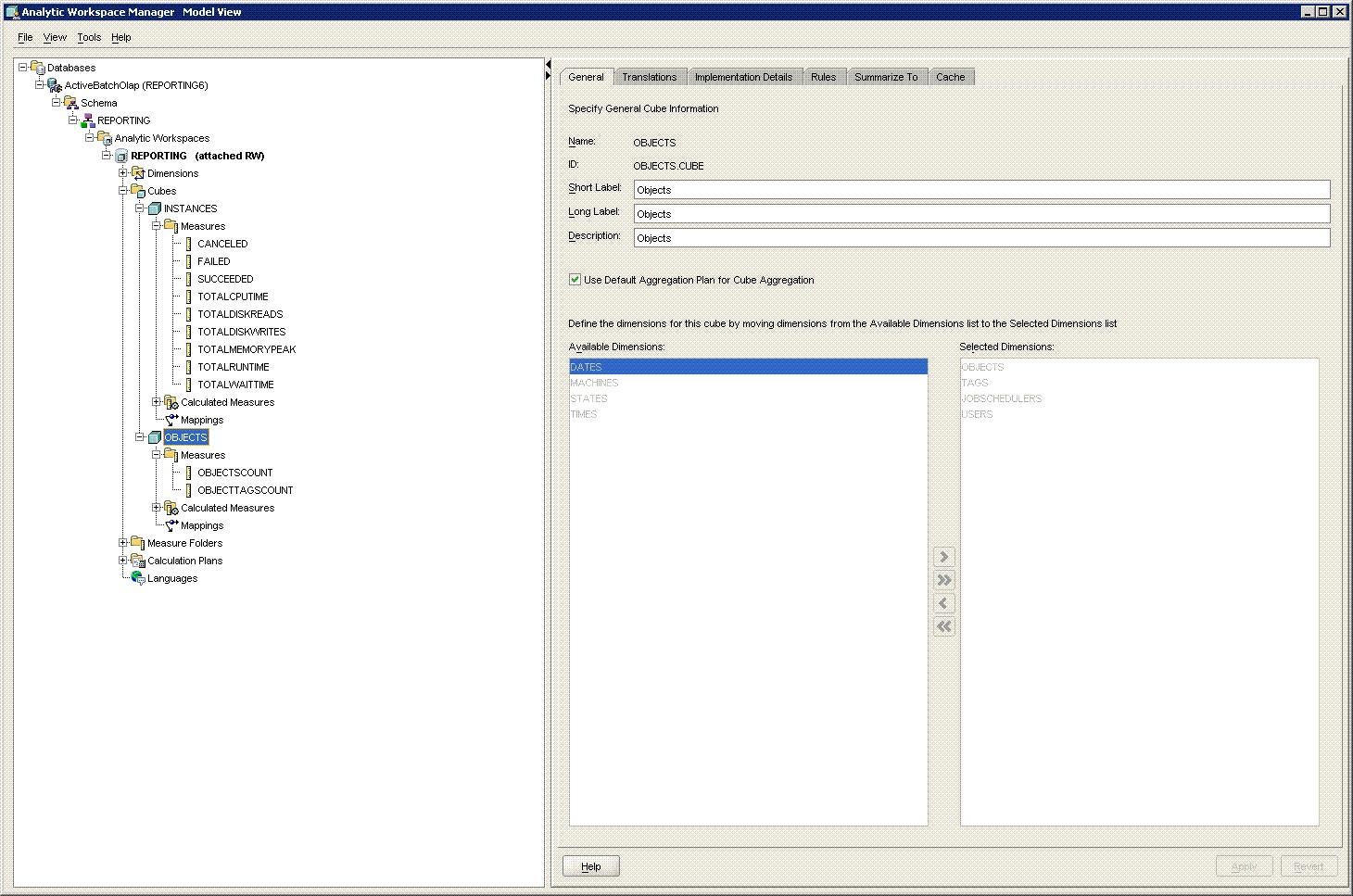Viewport: 1353px width, 896px height.
Task: Select the OBJECTTAGSCOUNT measure
Action: [245, 490]
